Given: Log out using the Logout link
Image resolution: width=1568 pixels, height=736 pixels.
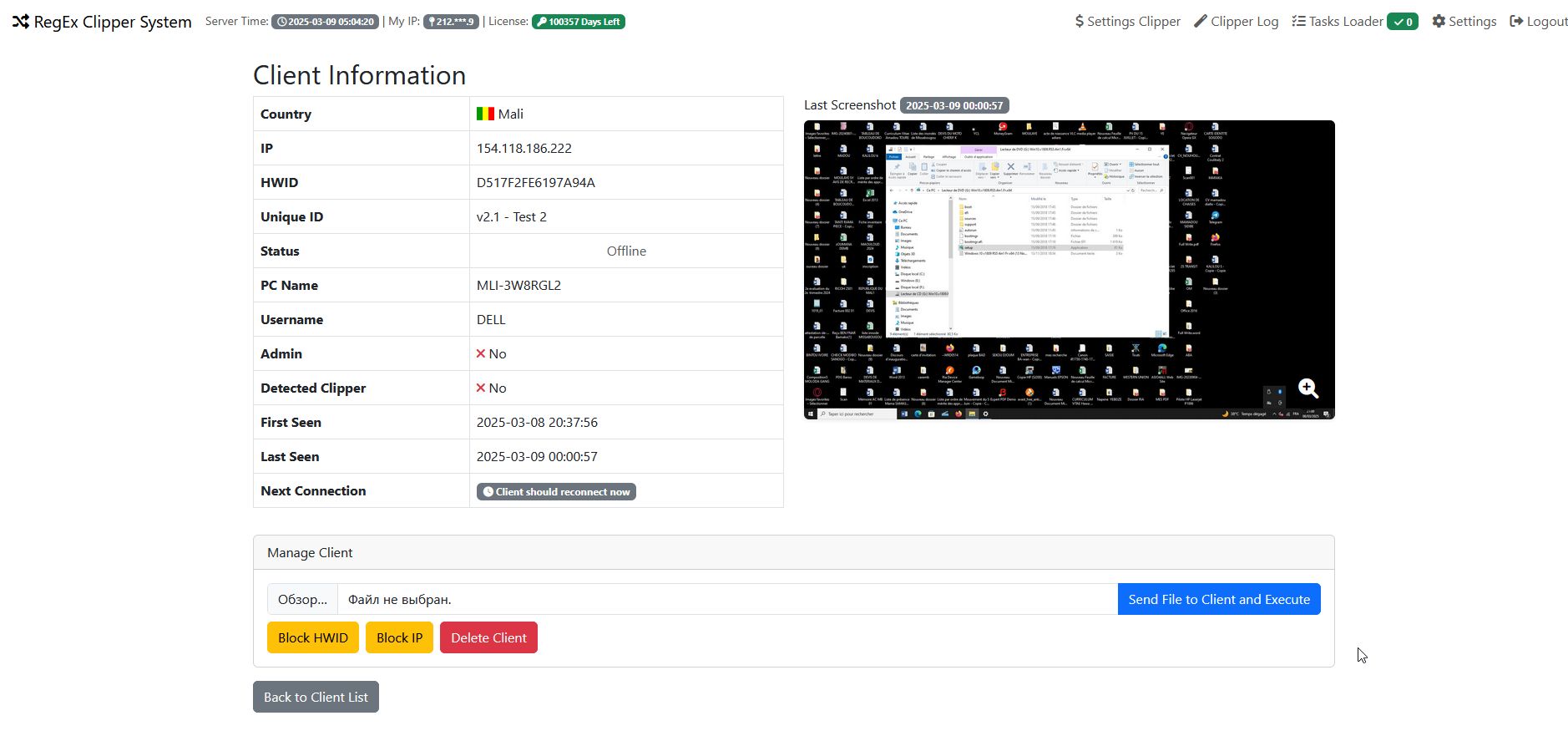Looking at the screenshot, I should click(1539, 22).
